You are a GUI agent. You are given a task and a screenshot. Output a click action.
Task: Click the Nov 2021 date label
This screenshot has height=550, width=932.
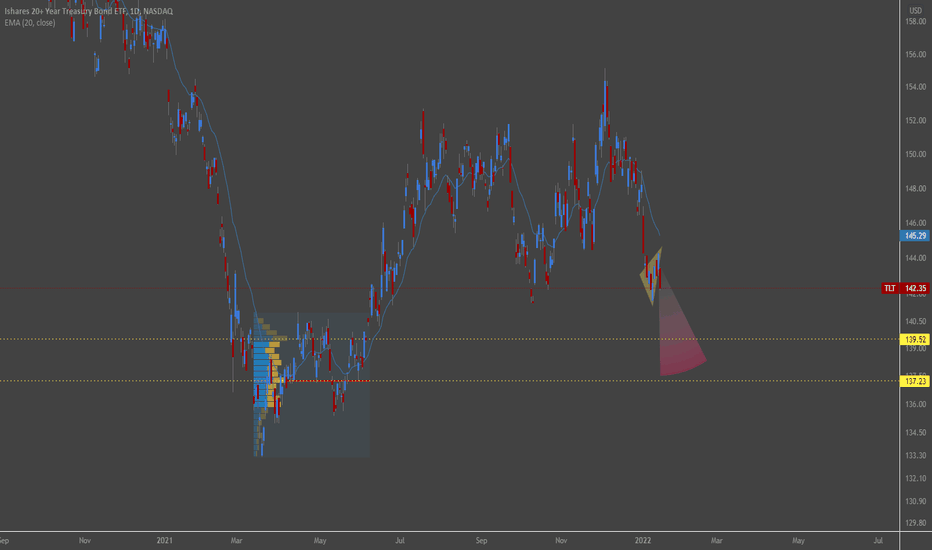coord(561,540)
